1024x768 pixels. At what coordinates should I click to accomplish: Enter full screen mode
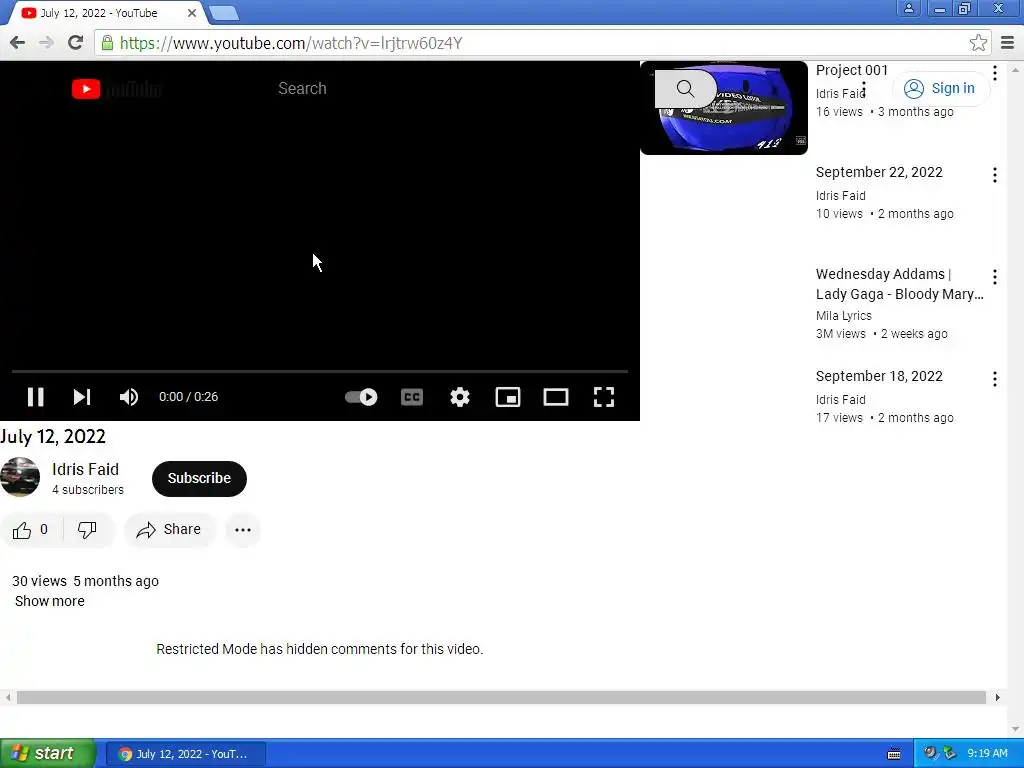click(x=604, y=397)
